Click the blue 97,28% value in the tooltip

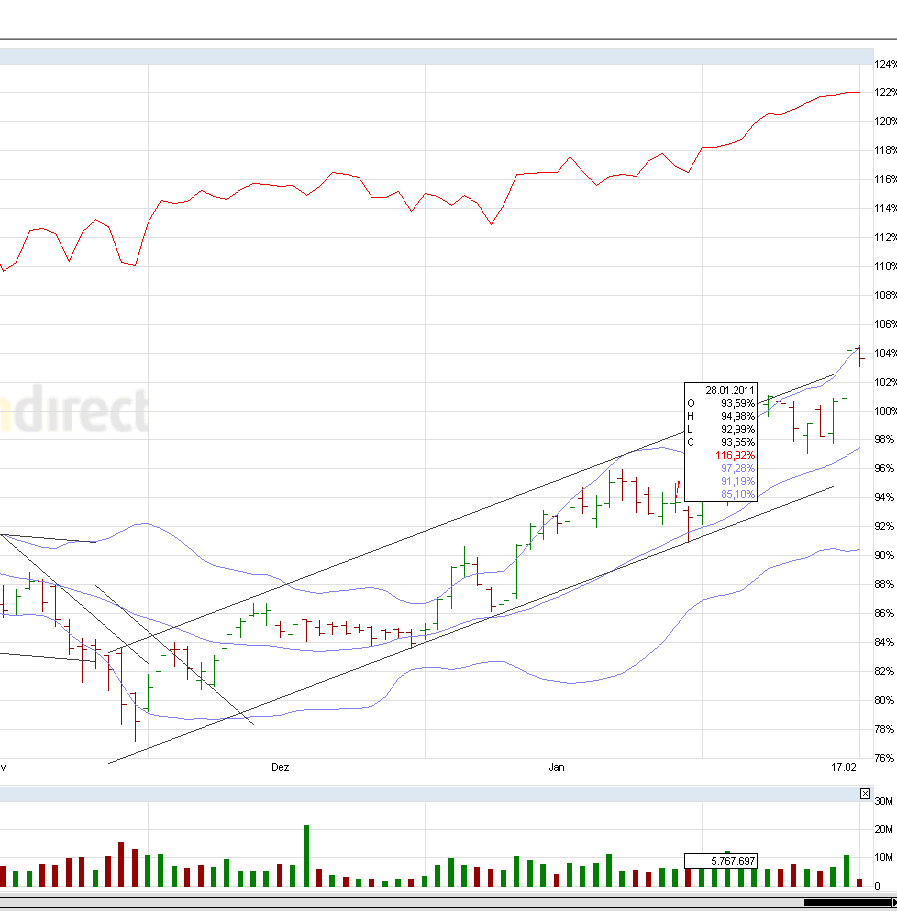(x=737, y=467)
